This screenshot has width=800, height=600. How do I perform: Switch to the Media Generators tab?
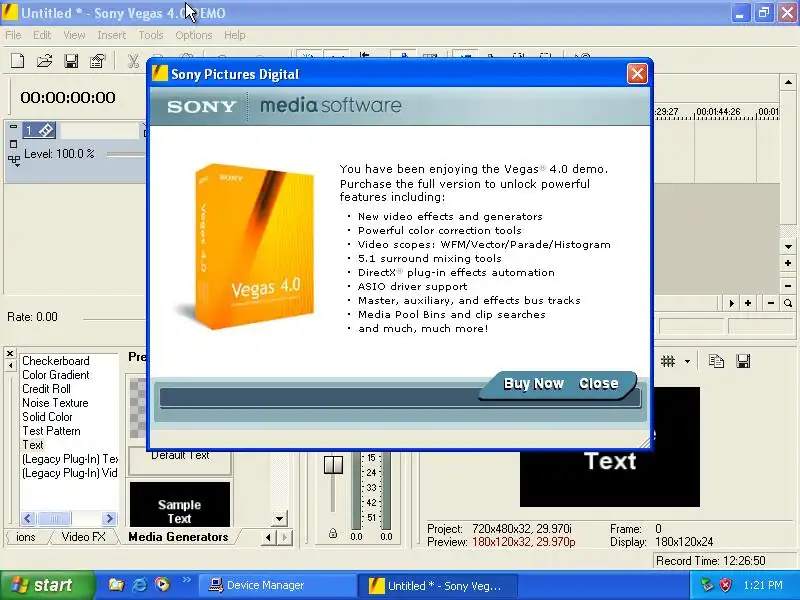(x=178, y=537)
